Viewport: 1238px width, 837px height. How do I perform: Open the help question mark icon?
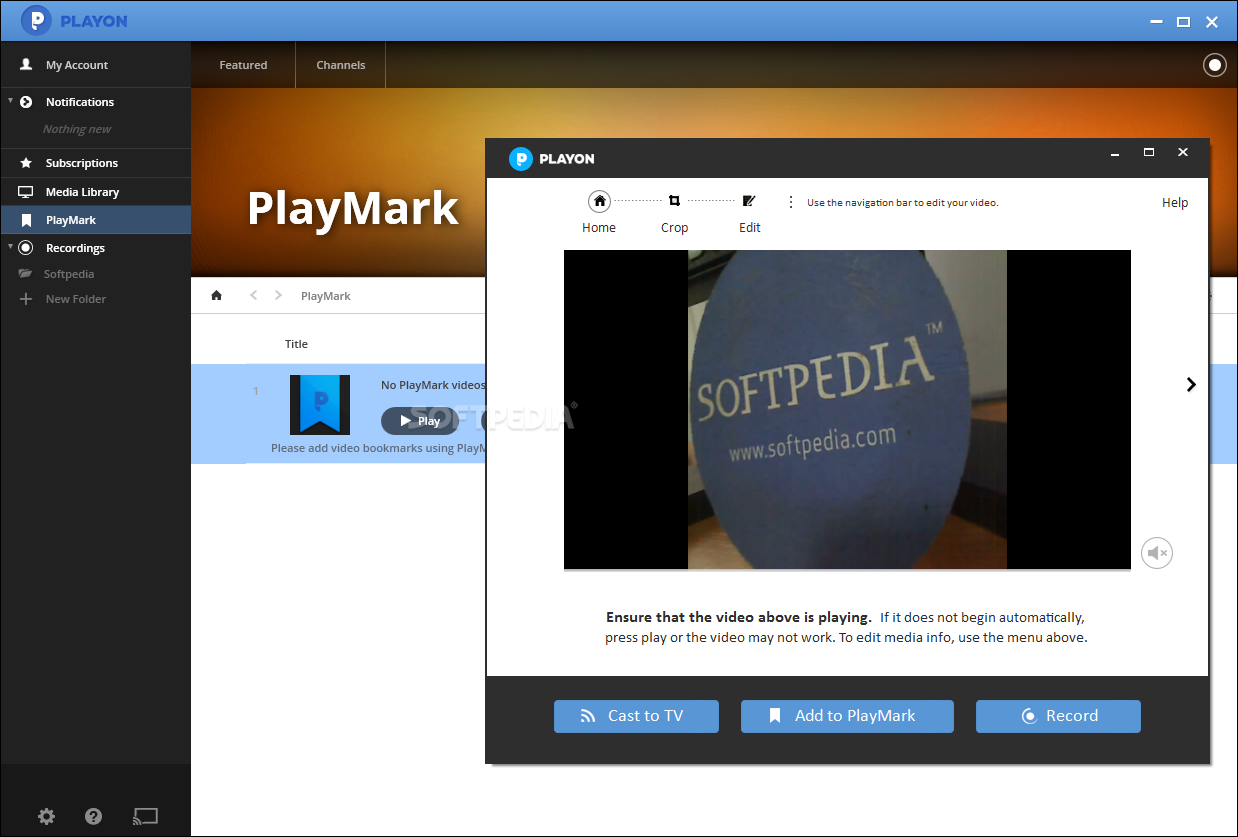point(94,816)
